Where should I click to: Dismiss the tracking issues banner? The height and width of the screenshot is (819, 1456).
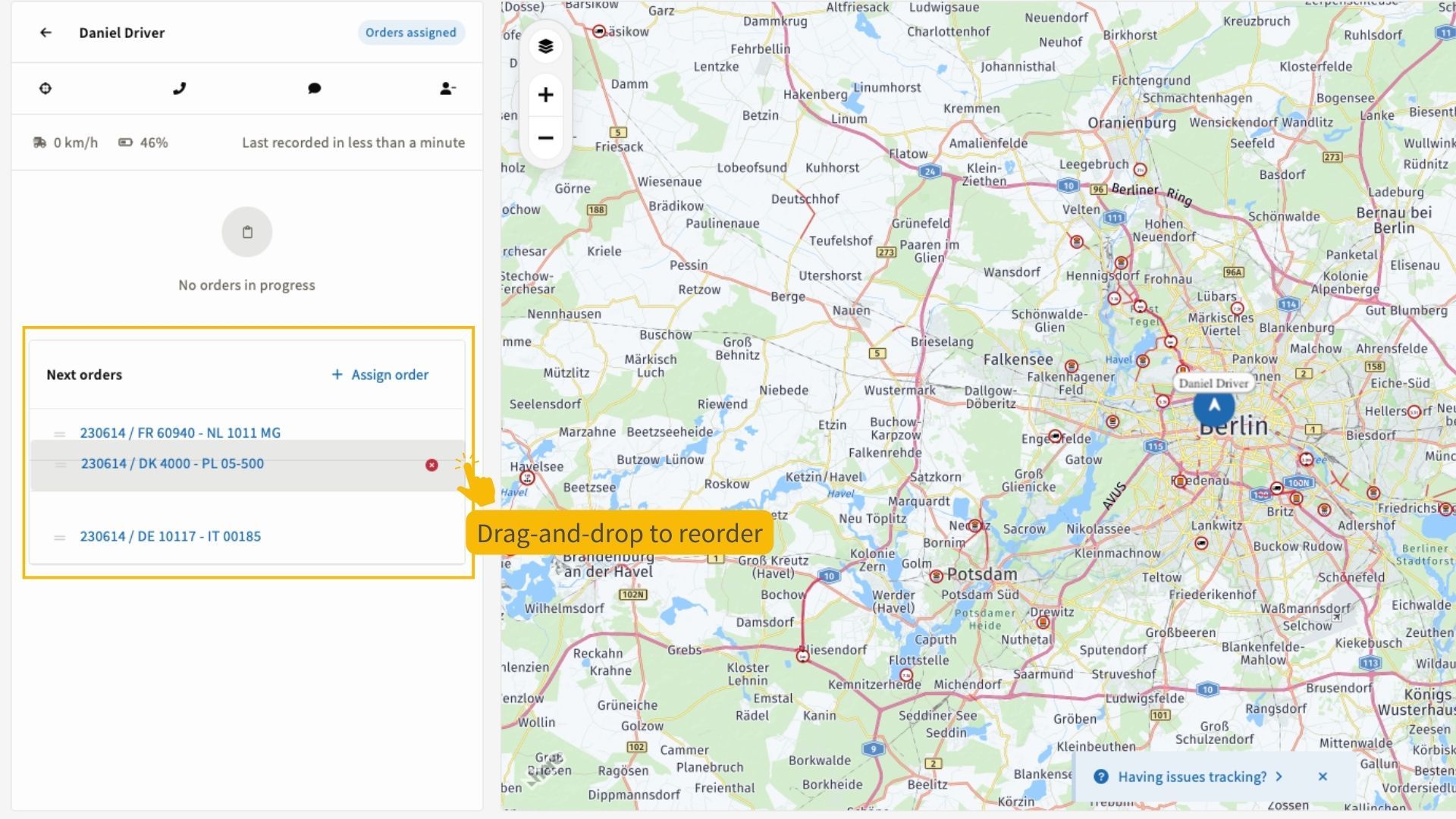1323,777
